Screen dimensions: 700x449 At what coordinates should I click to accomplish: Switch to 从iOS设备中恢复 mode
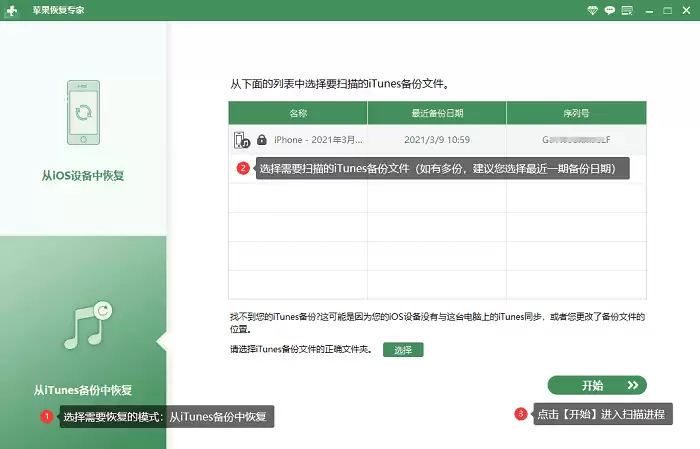[x=83, y=175]
